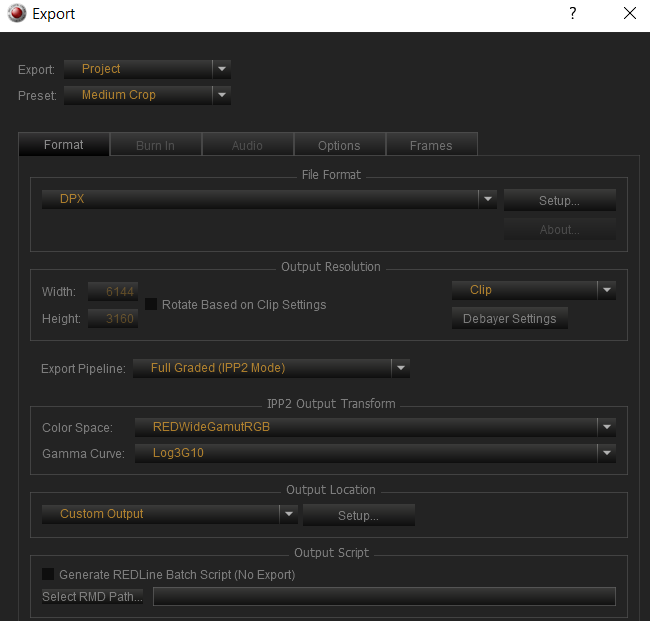This screenshot has width=650, height=621.
Task: Click the Output Location Setup button
Action: (x=359, y=515)
